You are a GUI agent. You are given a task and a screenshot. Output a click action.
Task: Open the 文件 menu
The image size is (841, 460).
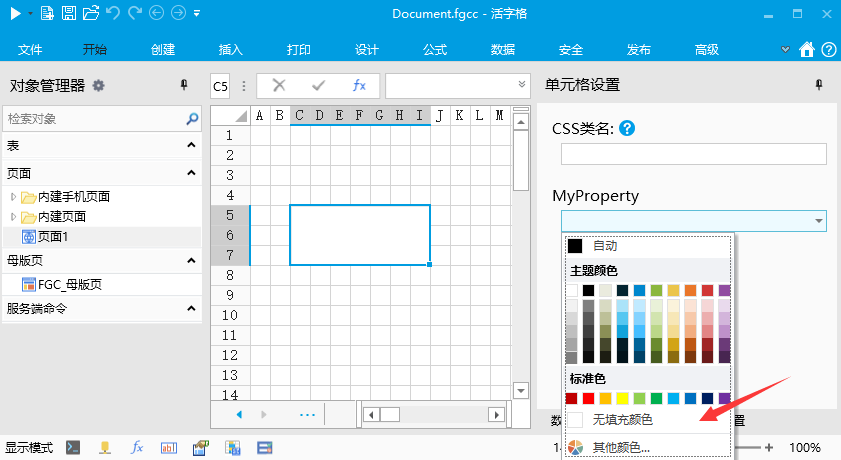coord(29,50)
